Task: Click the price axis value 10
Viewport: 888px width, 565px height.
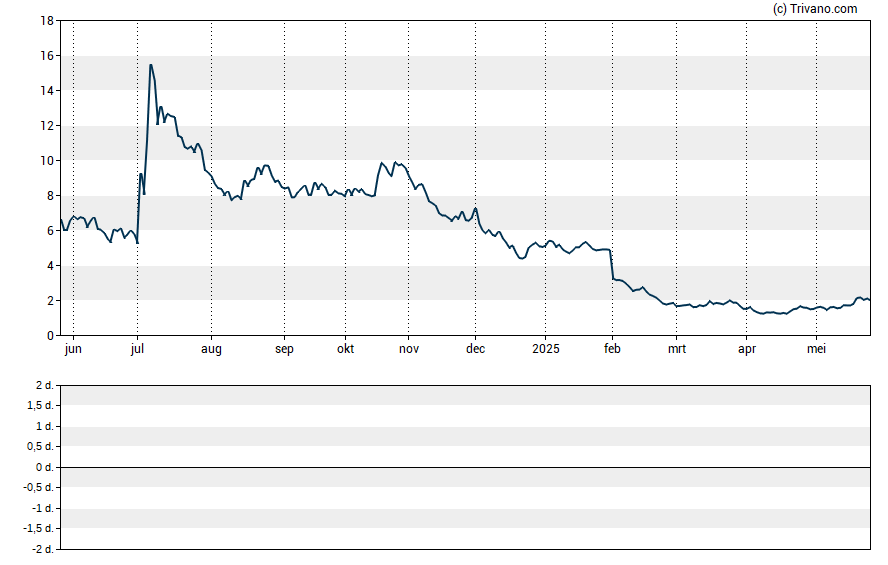Action: click(47, 161)
